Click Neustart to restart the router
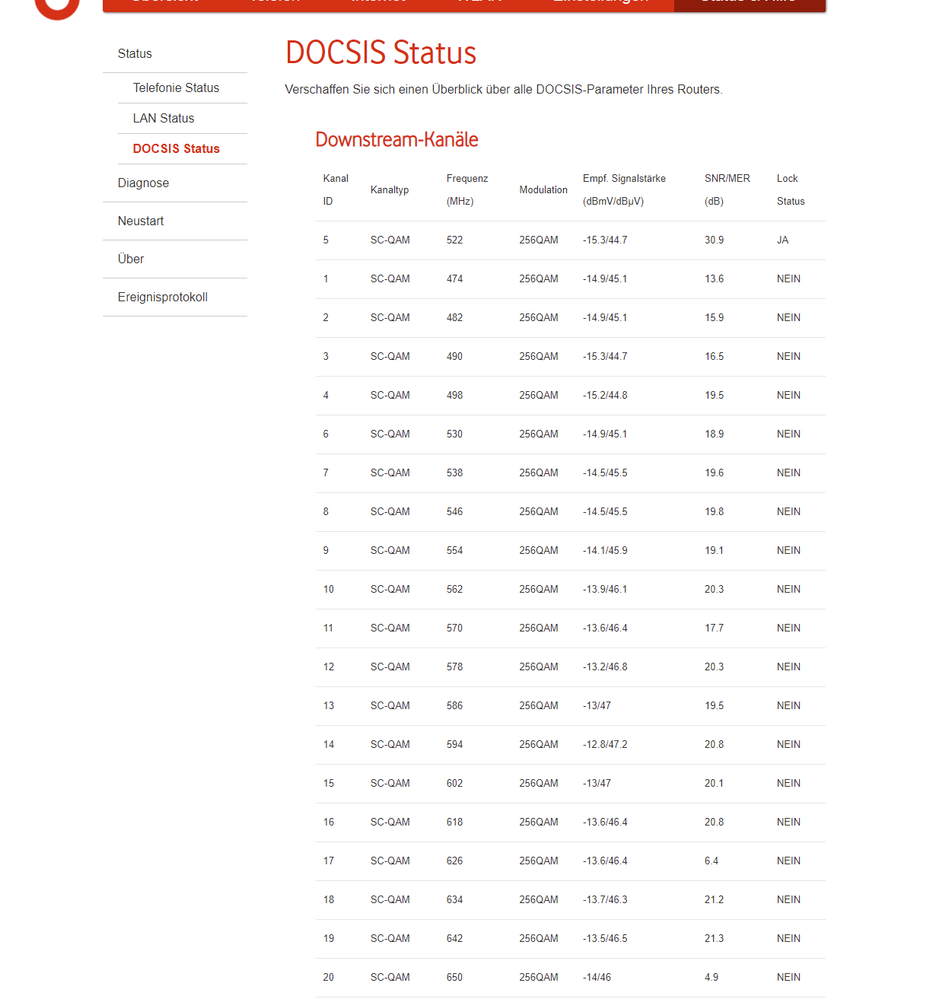Screen dimensions: 933x999 tap(140, 221)
